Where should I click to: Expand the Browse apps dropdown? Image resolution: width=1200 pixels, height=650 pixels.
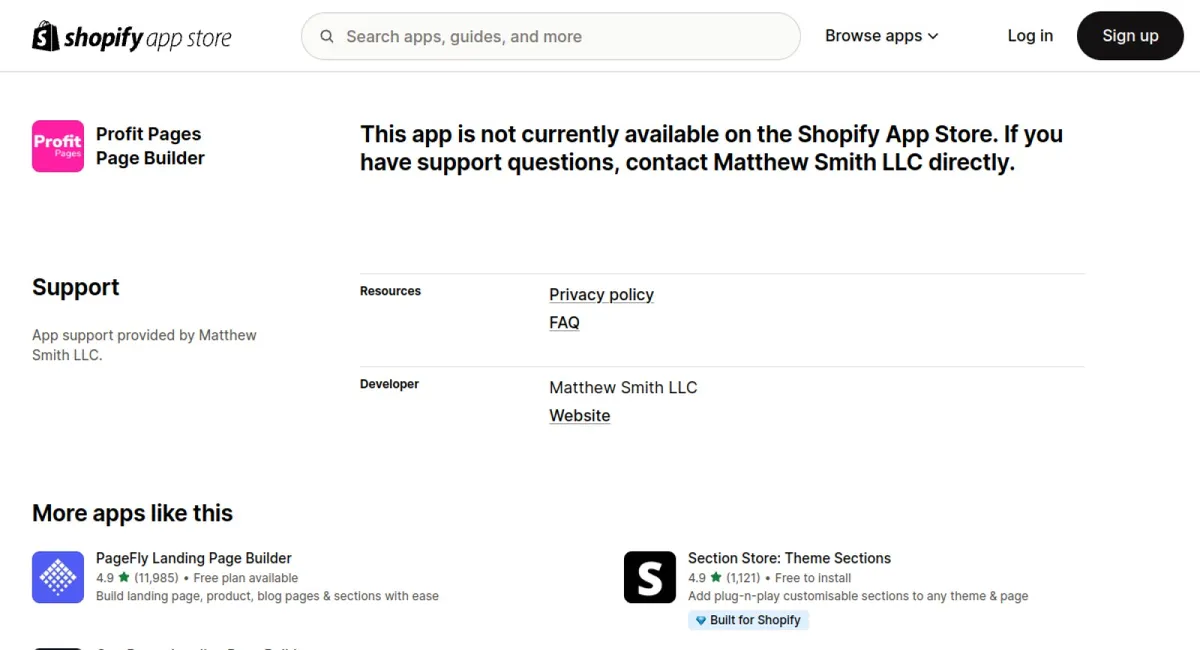click(881, 36)
